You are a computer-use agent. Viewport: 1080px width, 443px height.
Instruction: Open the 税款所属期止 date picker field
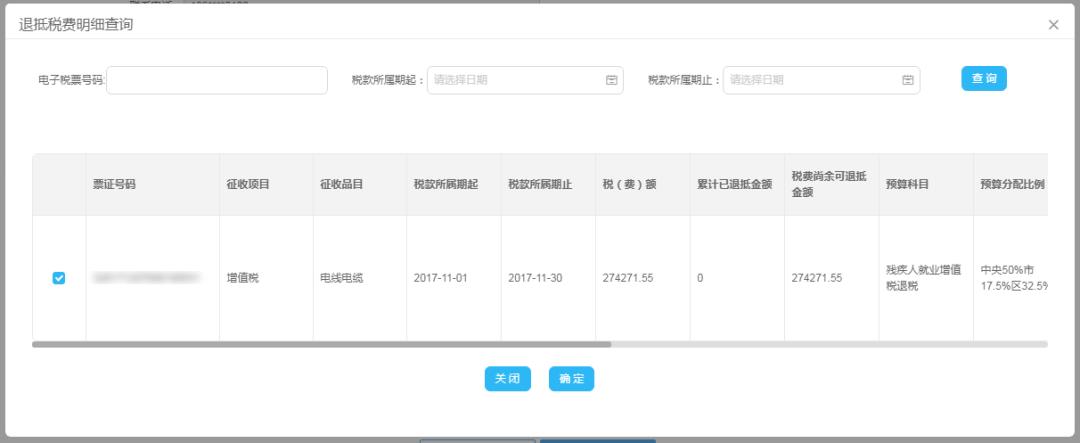click(x=812, y=80)
